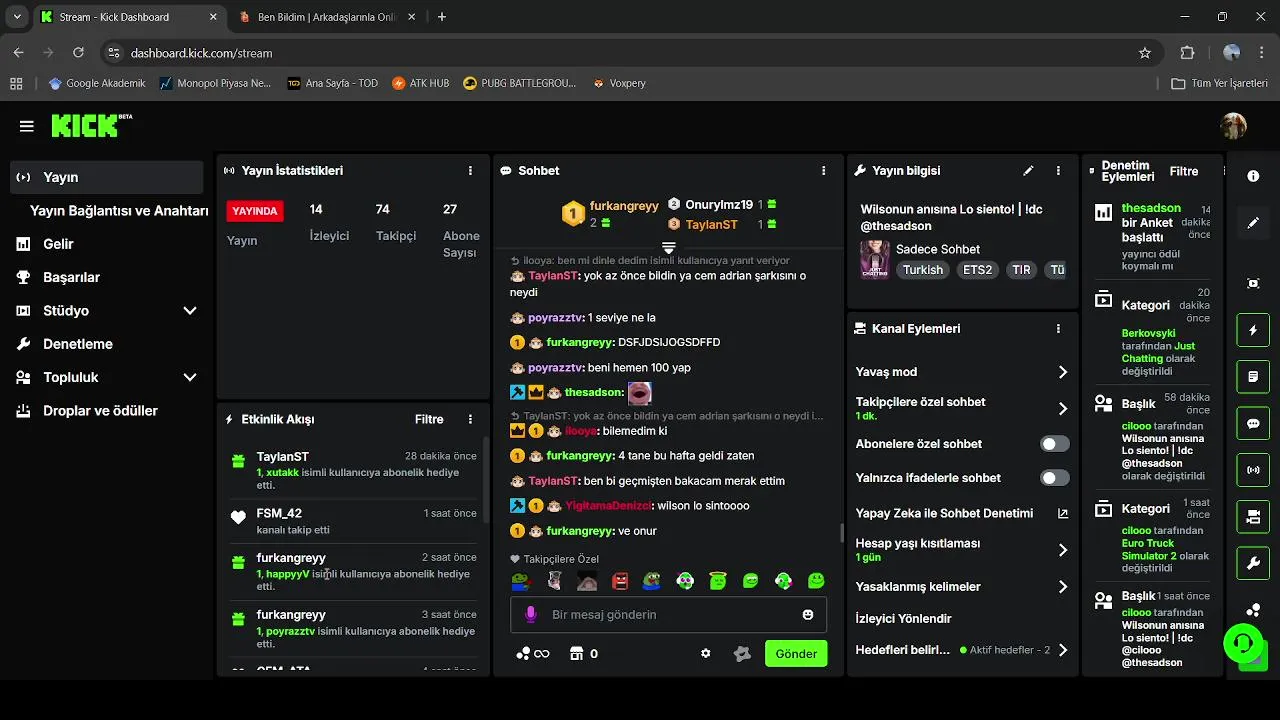
Task: Open Denetleme in sidebar
Action: pyautogui.click(x=77, y=344)
